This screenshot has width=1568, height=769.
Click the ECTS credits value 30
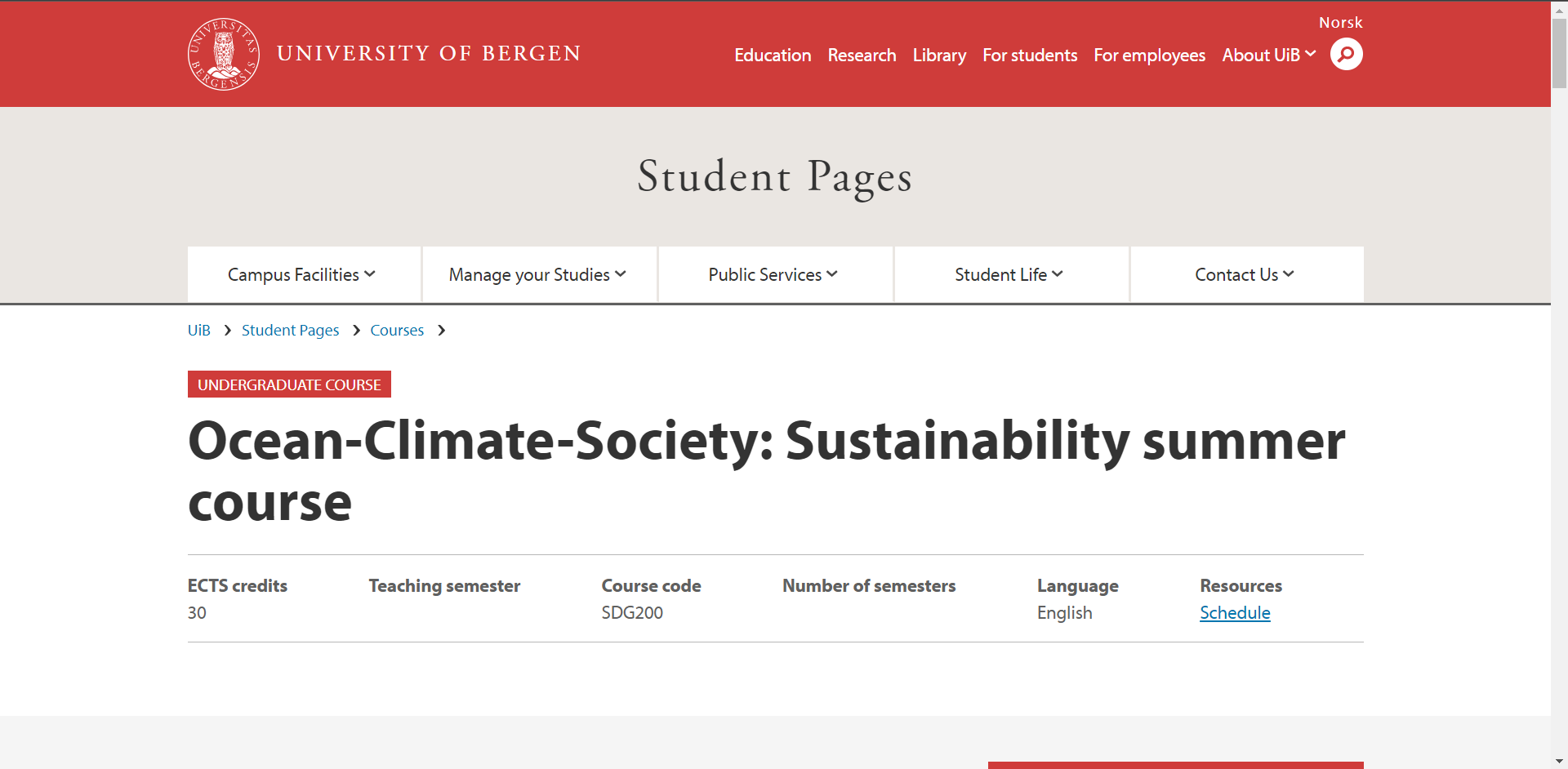coord(197,613)
